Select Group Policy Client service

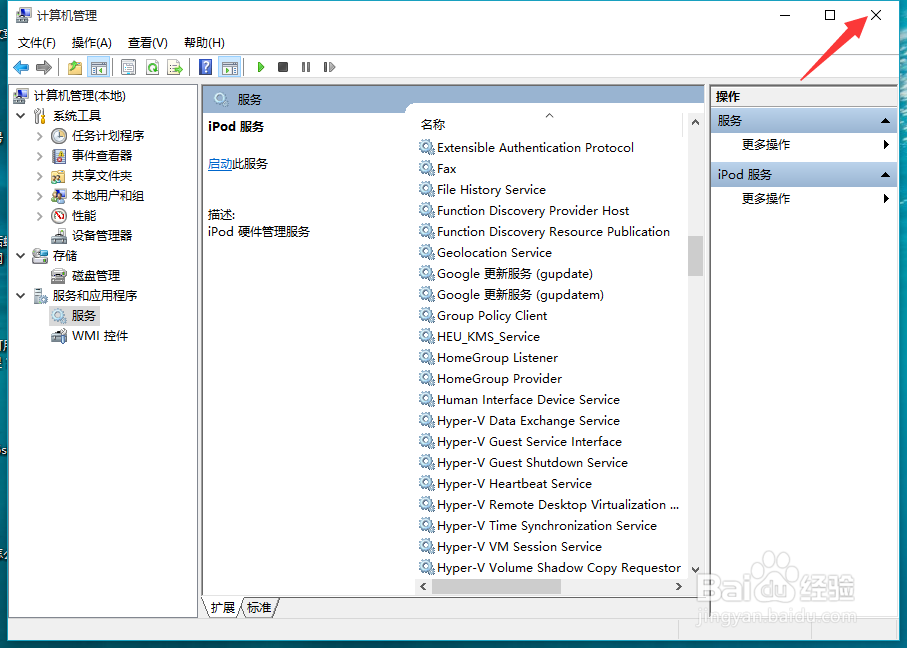[x=492, y=316]
